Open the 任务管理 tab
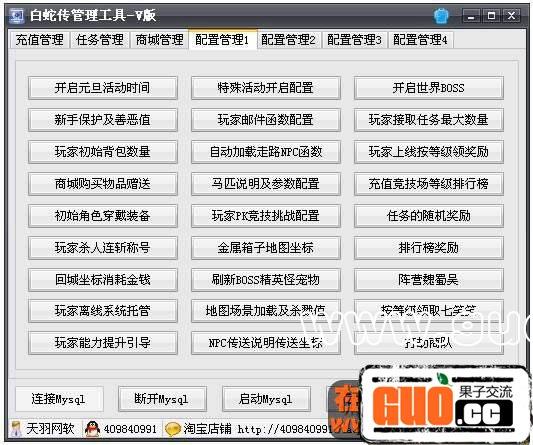Screen dimensions: 533x445 click(x=100, y=40)
